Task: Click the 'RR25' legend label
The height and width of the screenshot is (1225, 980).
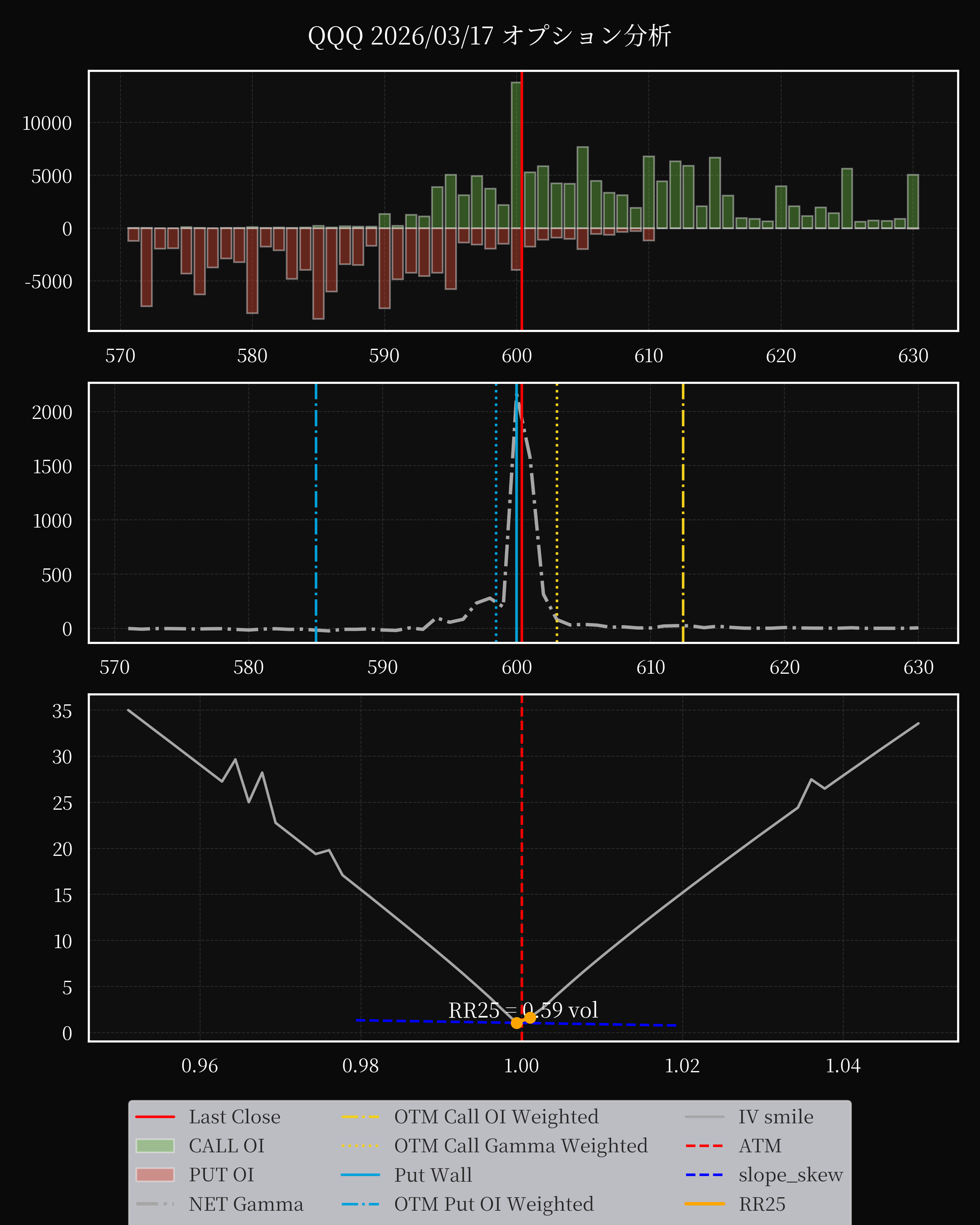Action: pyautogui.click(x=762, y=1203)
